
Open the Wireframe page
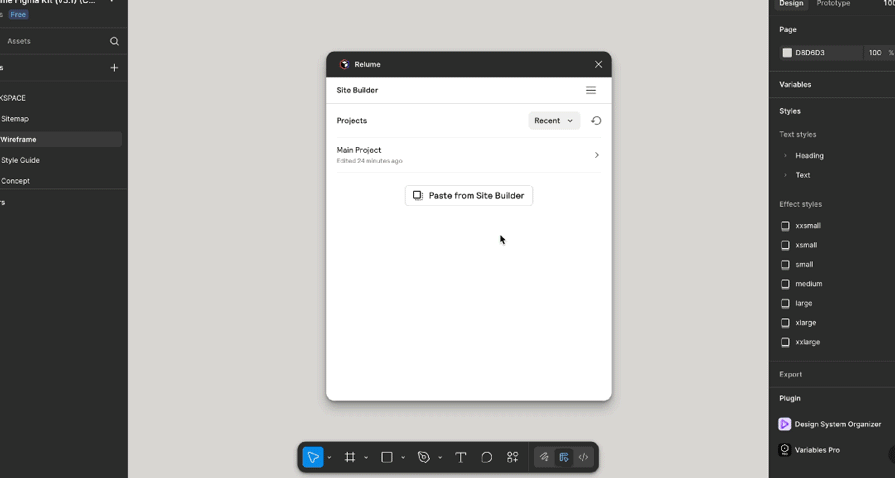(61, 139)
